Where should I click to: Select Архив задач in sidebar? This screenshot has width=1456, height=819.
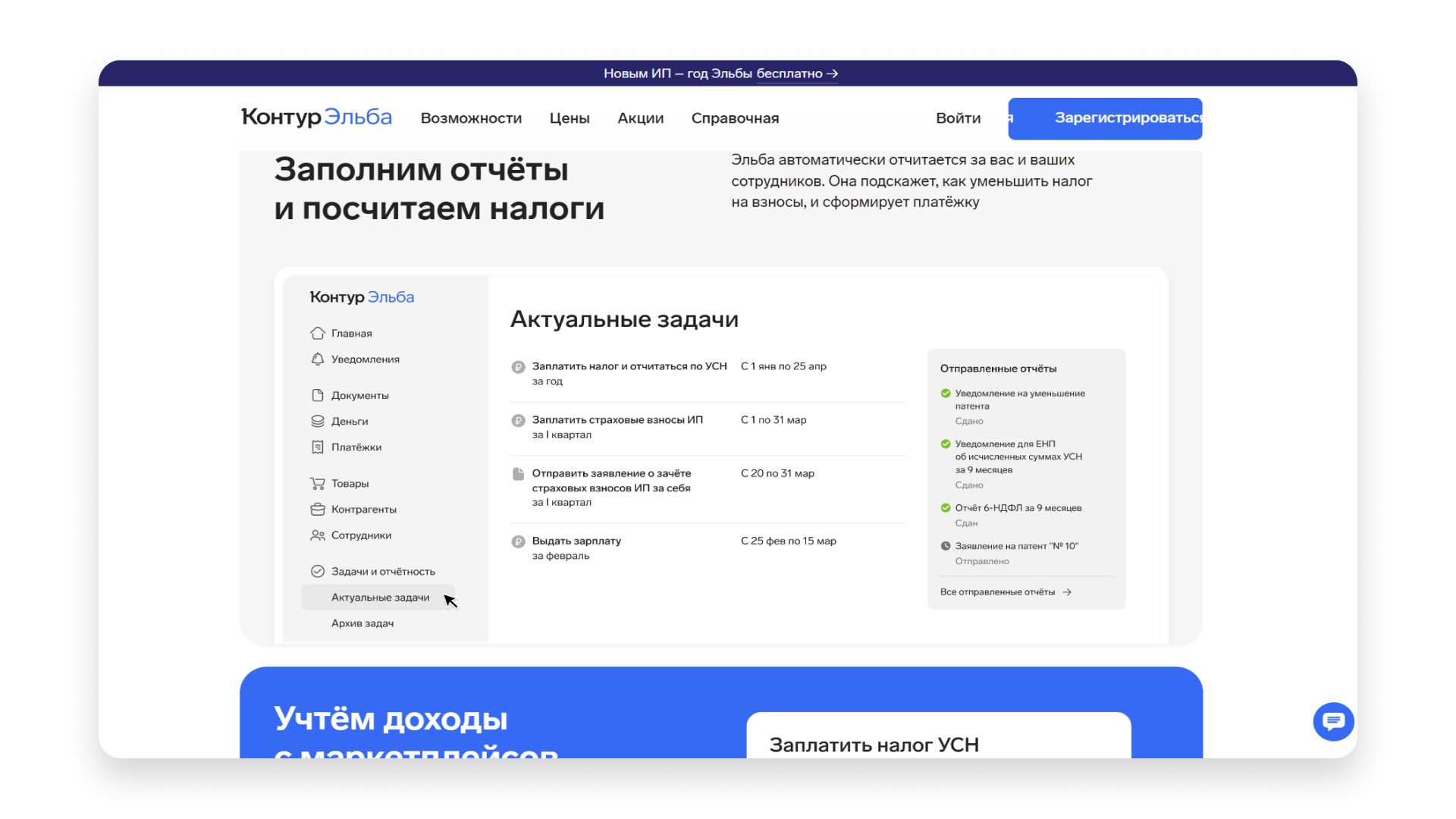[362, 623]
